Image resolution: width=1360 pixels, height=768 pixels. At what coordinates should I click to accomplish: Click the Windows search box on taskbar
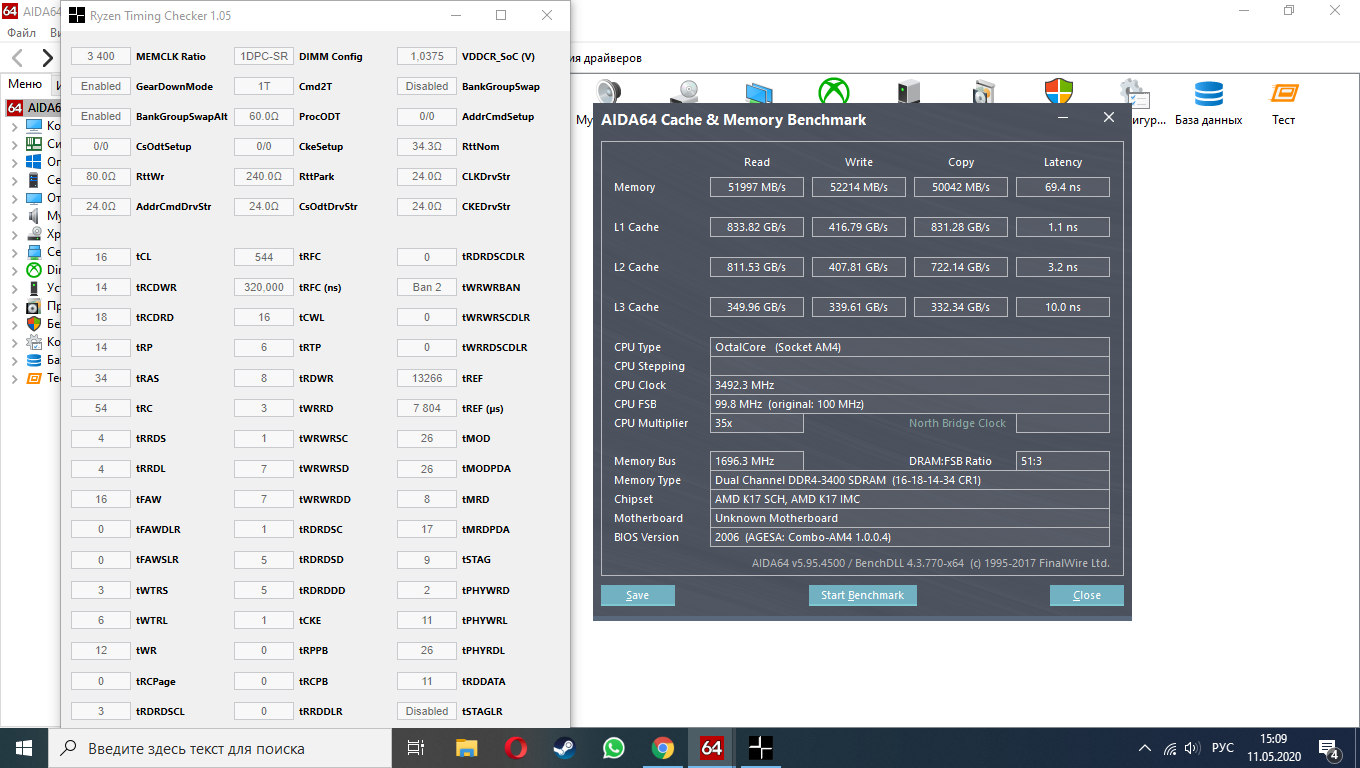click(220, 748)
